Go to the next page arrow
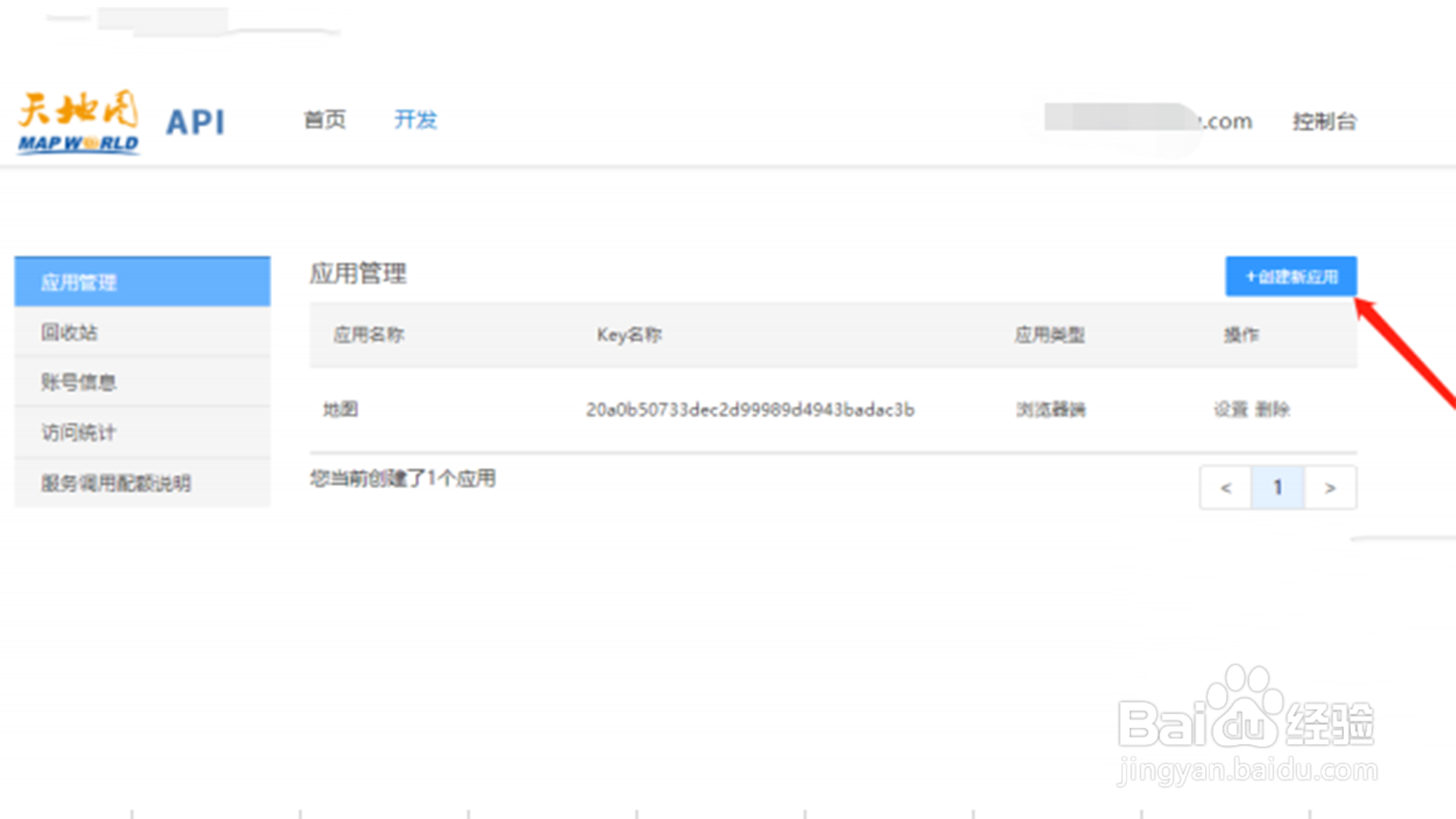The width and height of the screenshot is (1456, 819). 1330,488
